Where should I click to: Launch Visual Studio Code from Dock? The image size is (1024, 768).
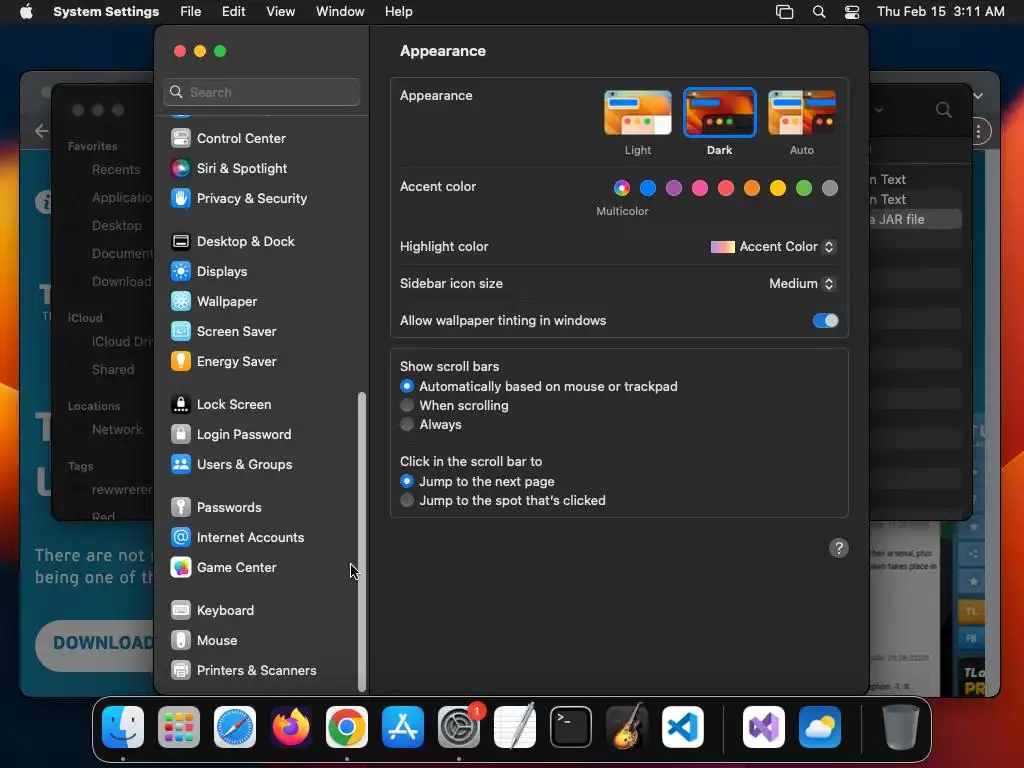tap(682, 727)
